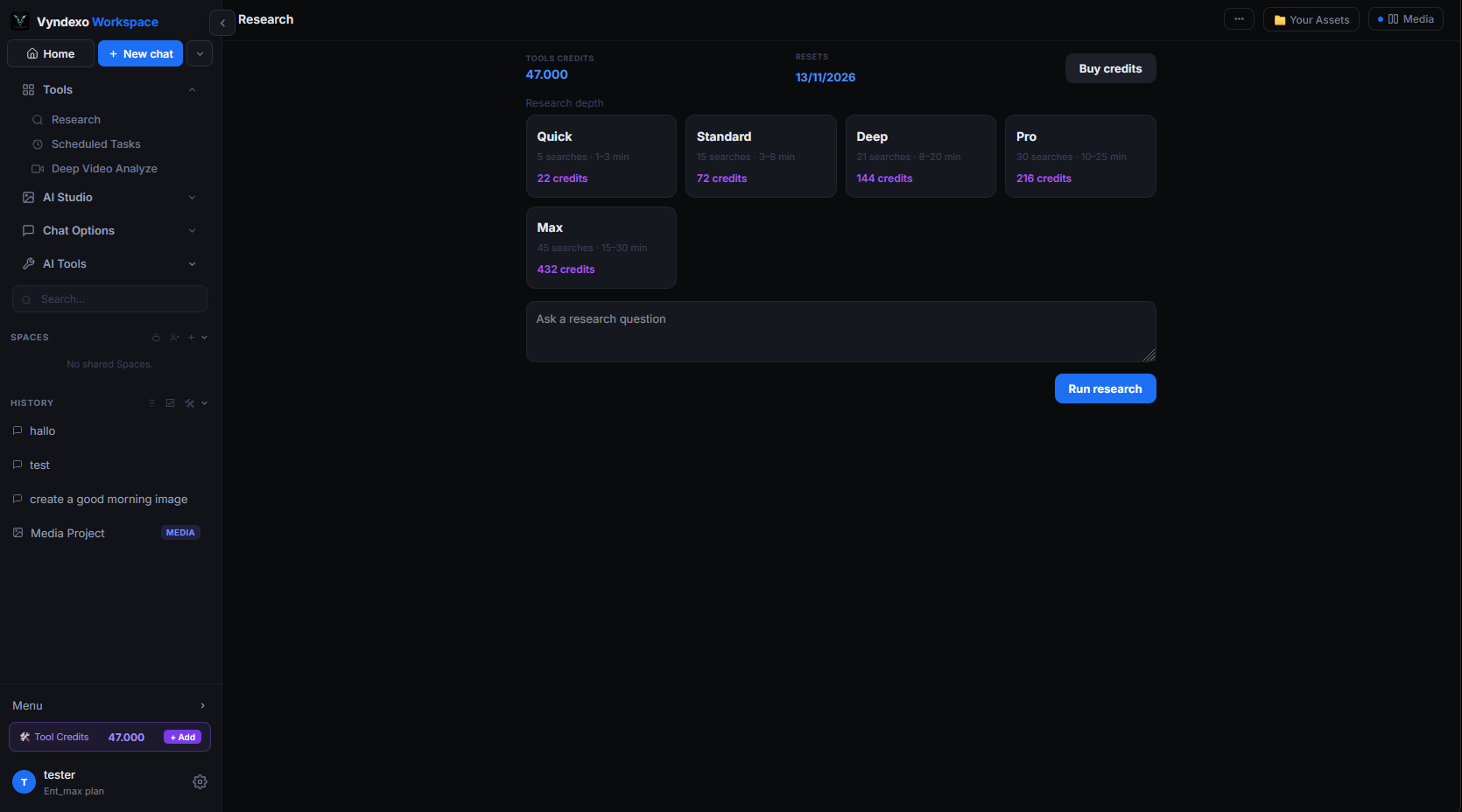The height and width of the screenshot is (812, 1462).
Task: Open Scheduled Tasks in the sidebar
Action: [95, 144]
